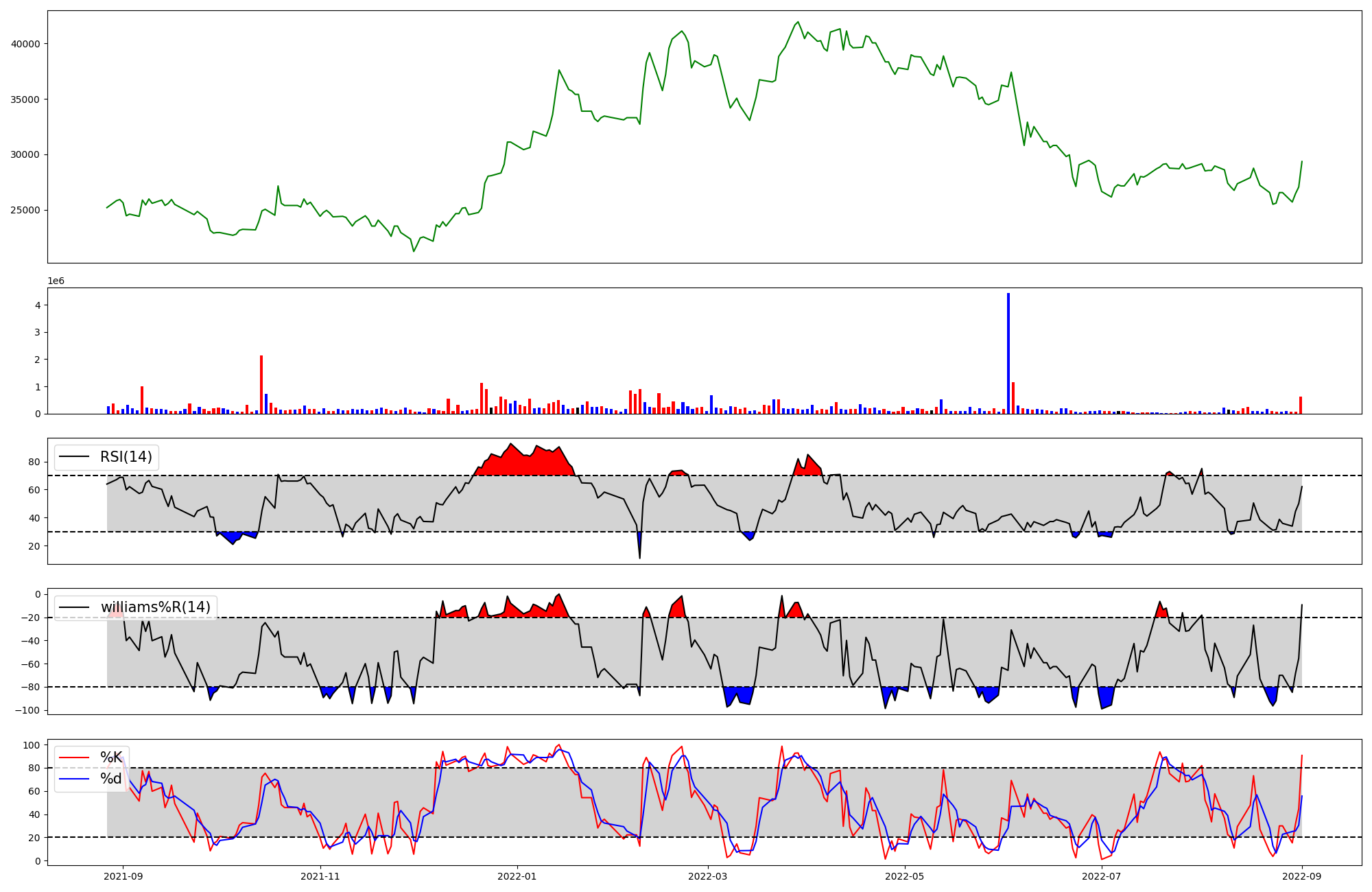
Task: Click the tall red volume bar near 2021-10
Action: pyautogui.click(x=261, y=384)
